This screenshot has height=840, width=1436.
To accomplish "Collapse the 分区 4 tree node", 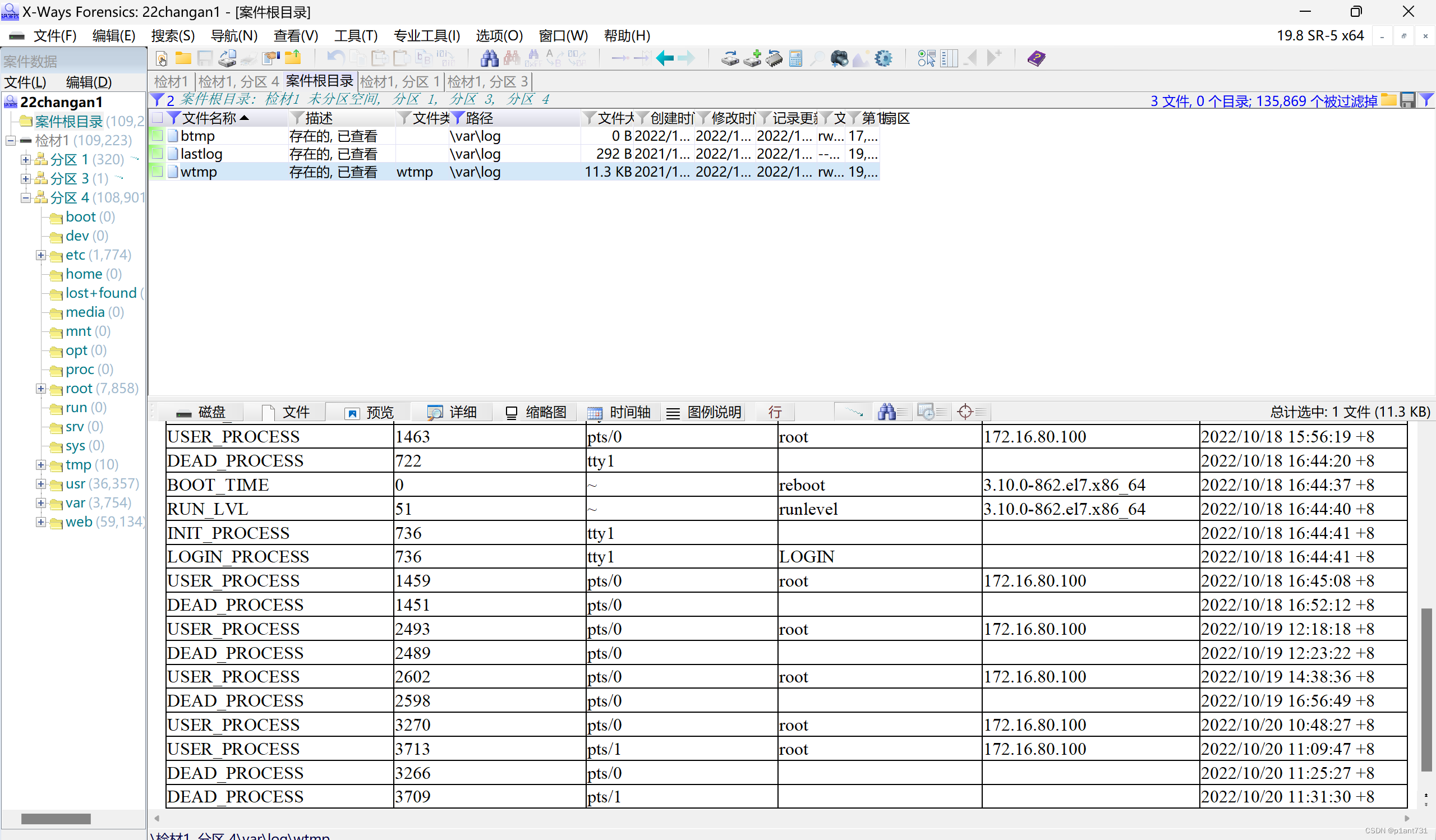I will [26, 197].
